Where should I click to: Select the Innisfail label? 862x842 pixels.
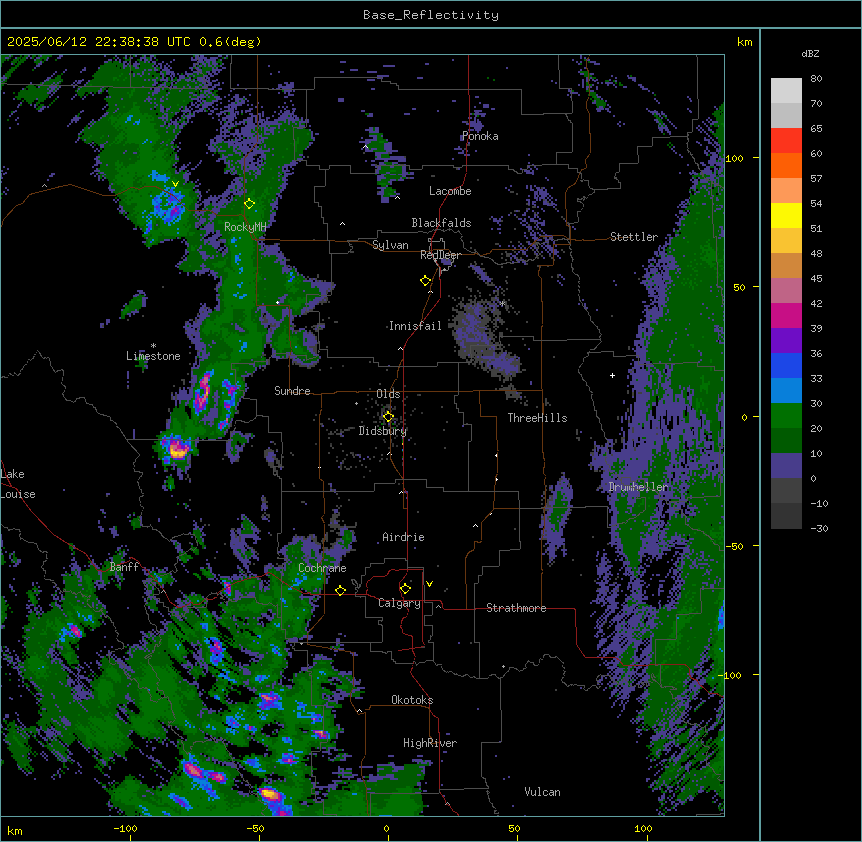[x=415, y=326]
